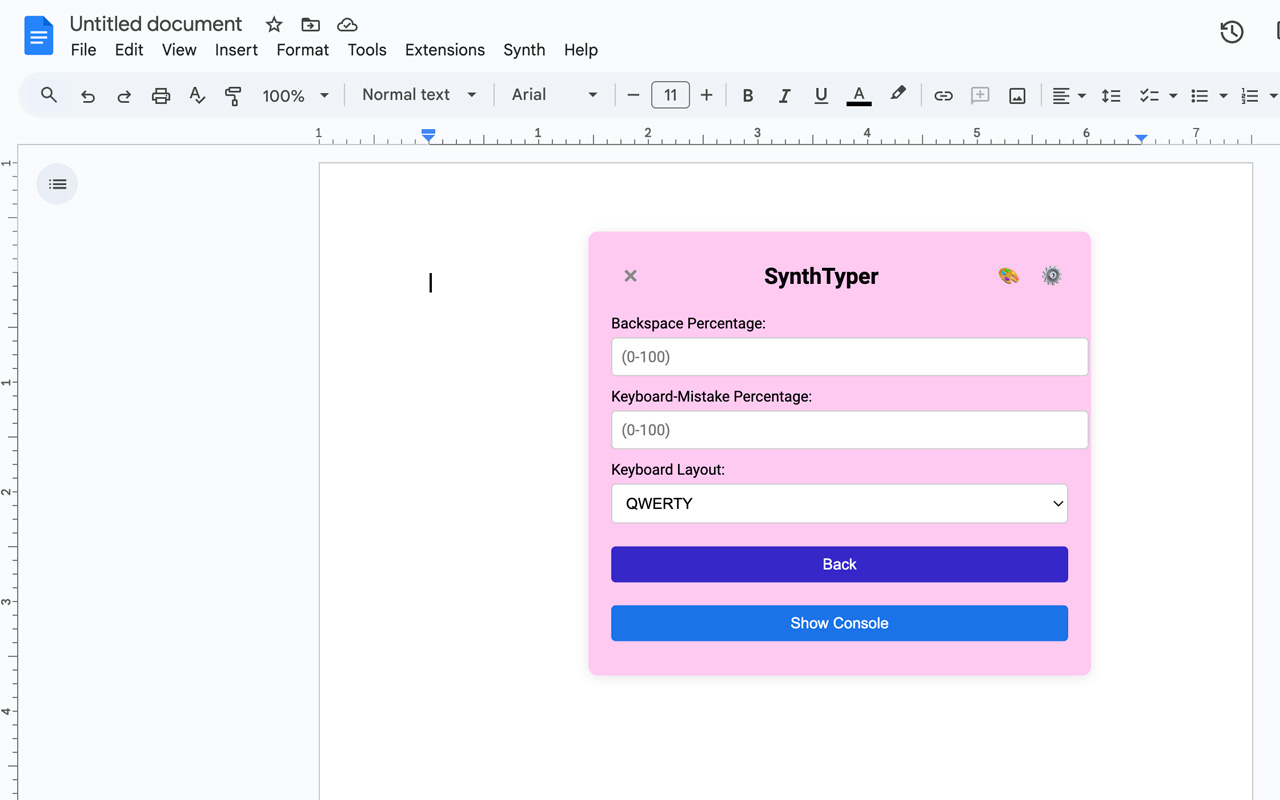Open the Synth menu

click(524, 49)
